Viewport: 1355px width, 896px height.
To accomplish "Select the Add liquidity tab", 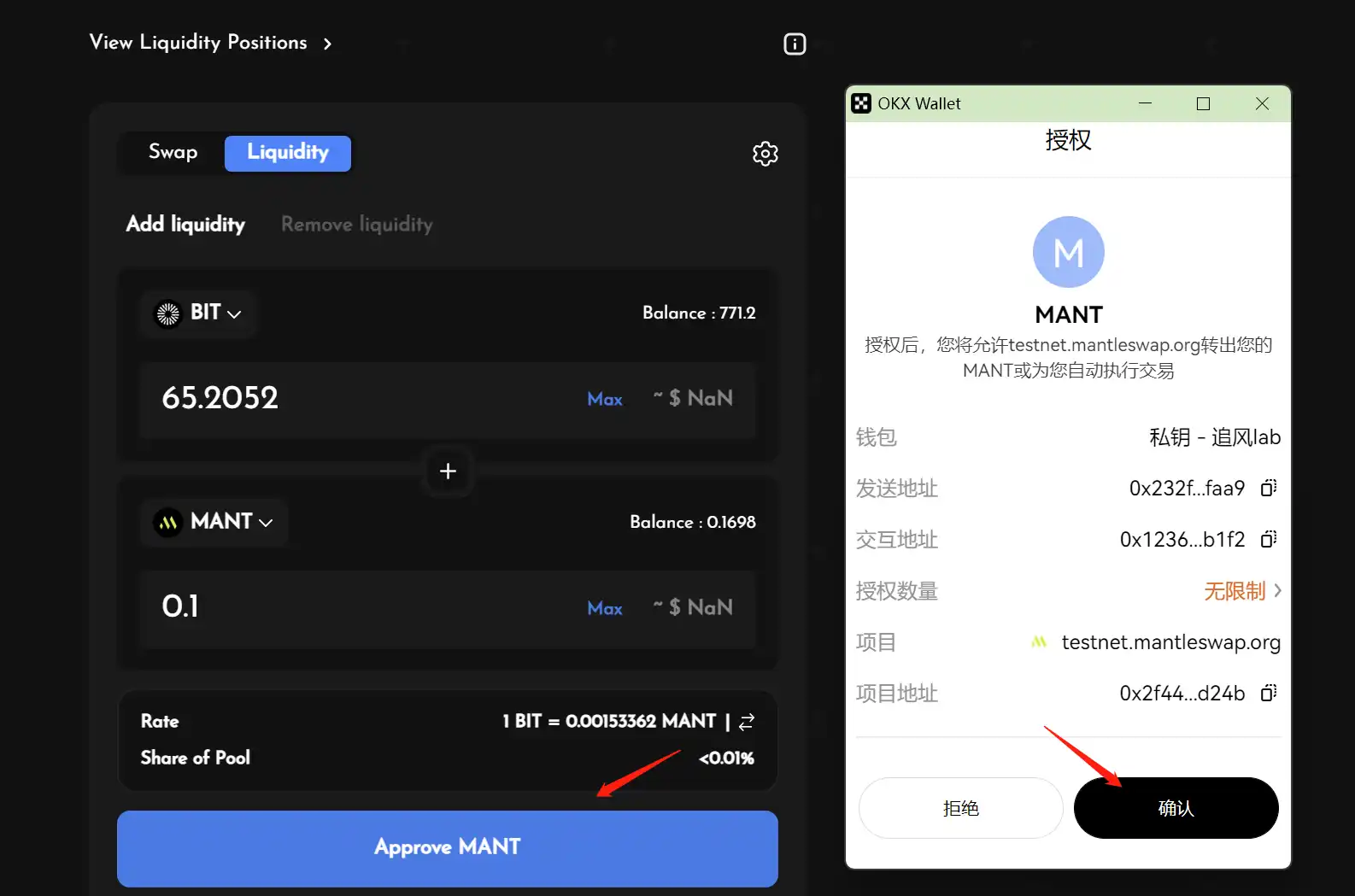I will pos(185,225).
